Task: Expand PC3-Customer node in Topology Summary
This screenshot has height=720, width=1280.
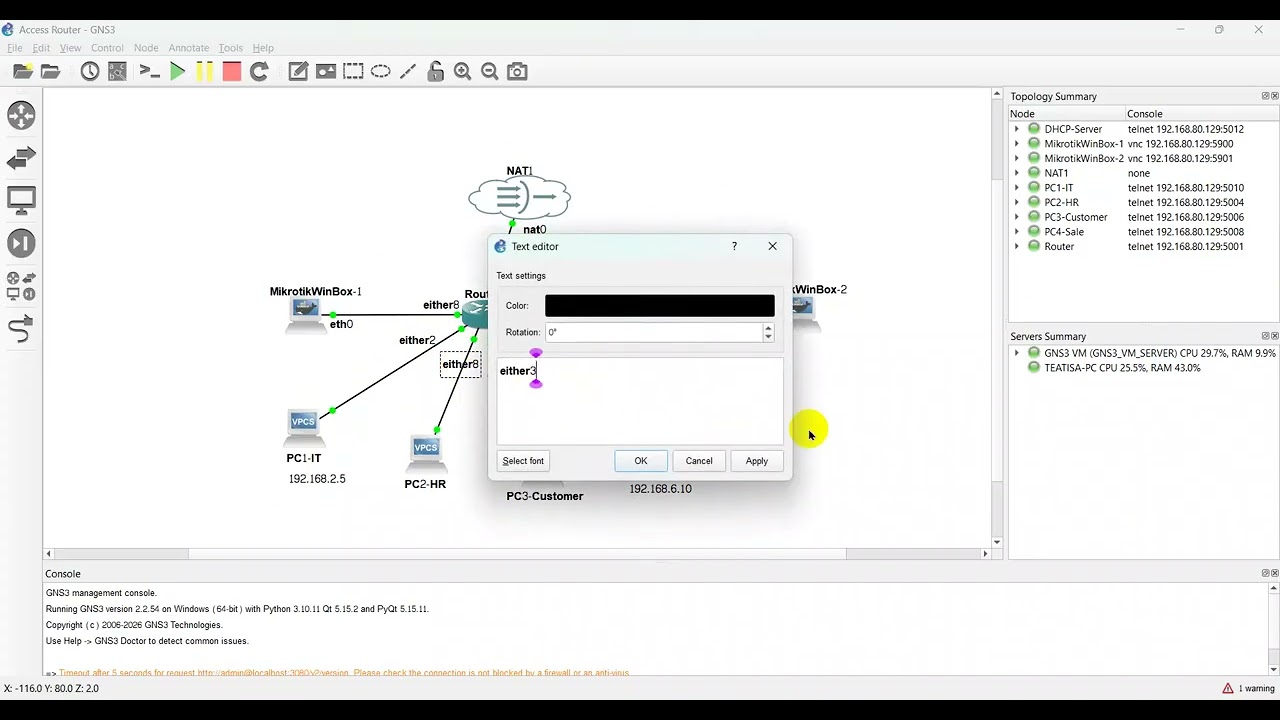Action: point(1017,217)
